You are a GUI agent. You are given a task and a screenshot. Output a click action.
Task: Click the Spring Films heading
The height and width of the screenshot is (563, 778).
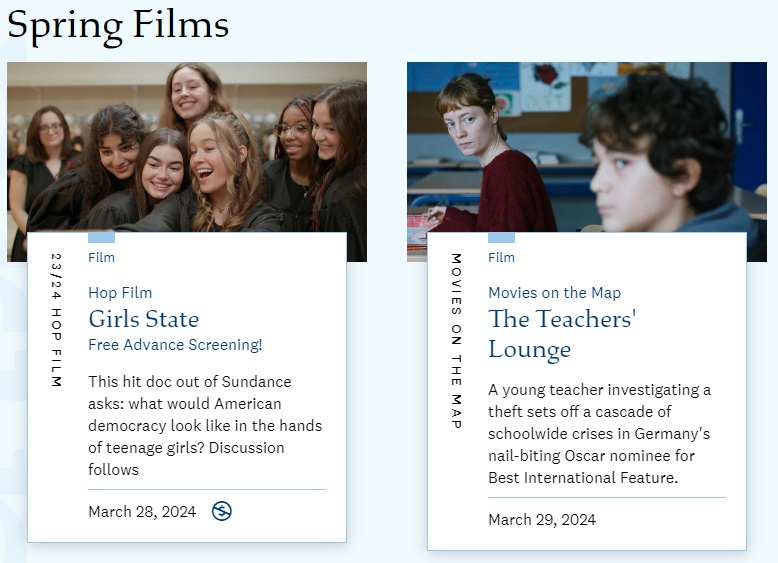click(x=118, y=24)
